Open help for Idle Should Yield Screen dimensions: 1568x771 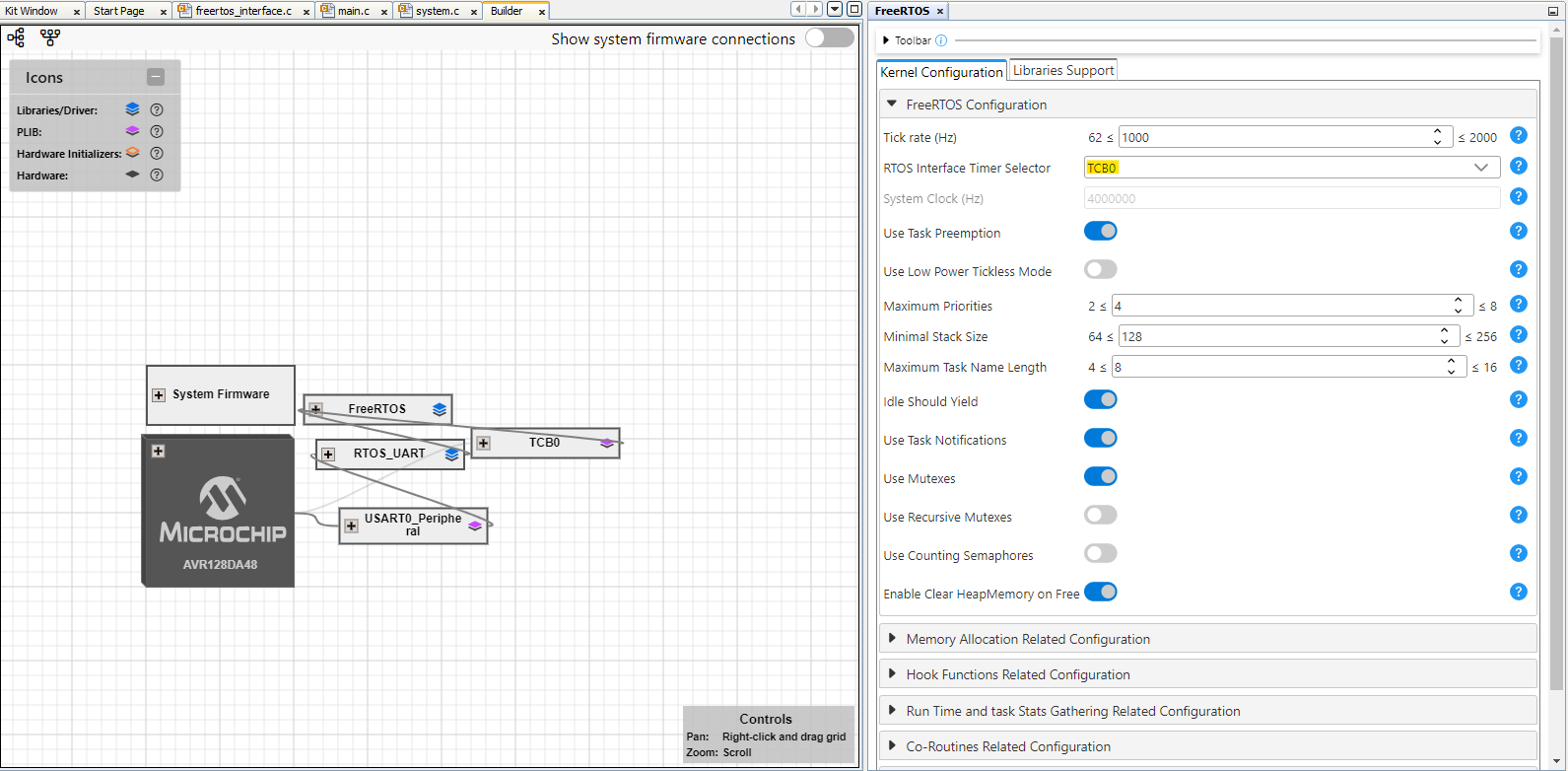pos(1519,399)
